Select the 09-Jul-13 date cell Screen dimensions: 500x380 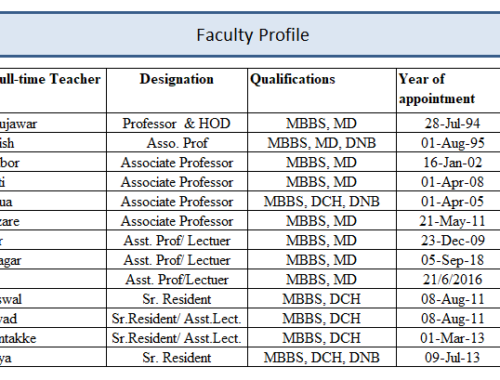(x=448, y=357)
